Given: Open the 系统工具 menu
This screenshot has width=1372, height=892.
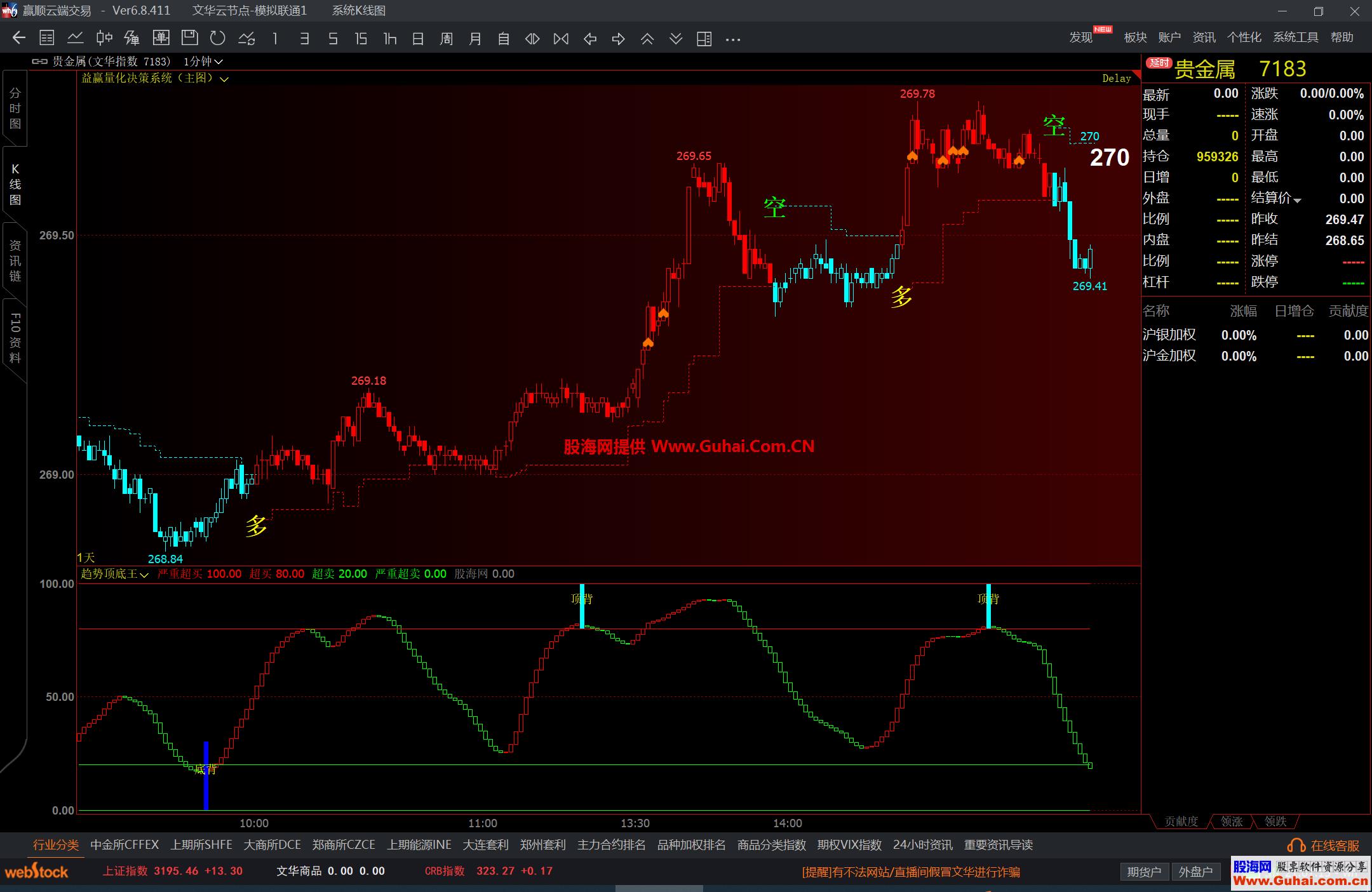Looking at the screenshot, I should [x=1295, y=37].
